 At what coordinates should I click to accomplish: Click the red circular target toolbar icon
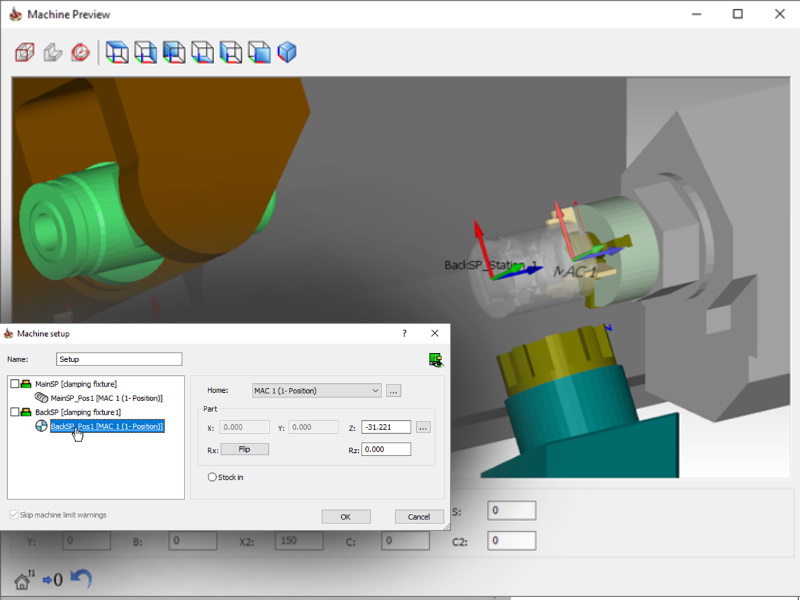80,52
